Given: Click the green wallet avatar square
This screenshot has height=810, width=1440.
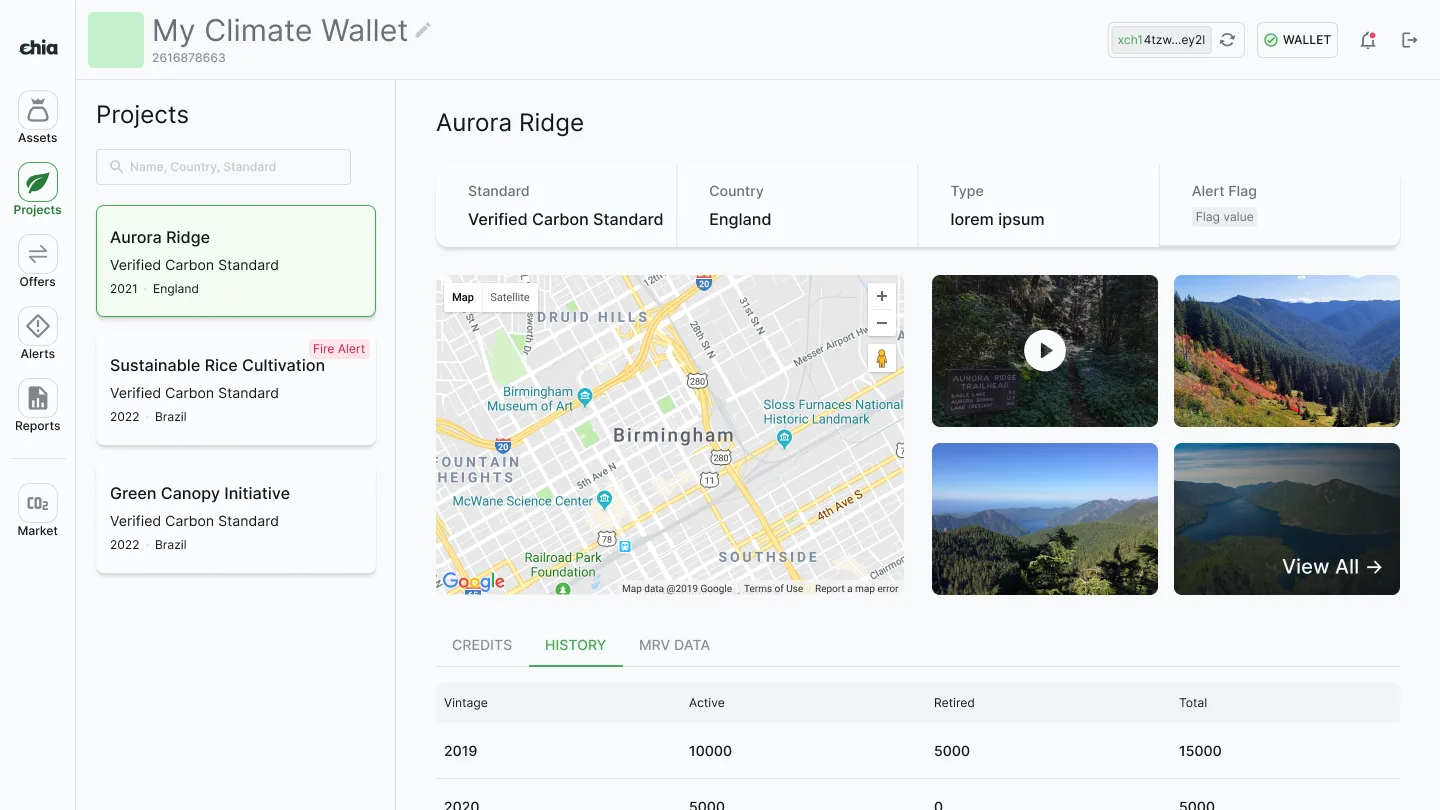Looking at the screenshot, I should click(116, 40).
